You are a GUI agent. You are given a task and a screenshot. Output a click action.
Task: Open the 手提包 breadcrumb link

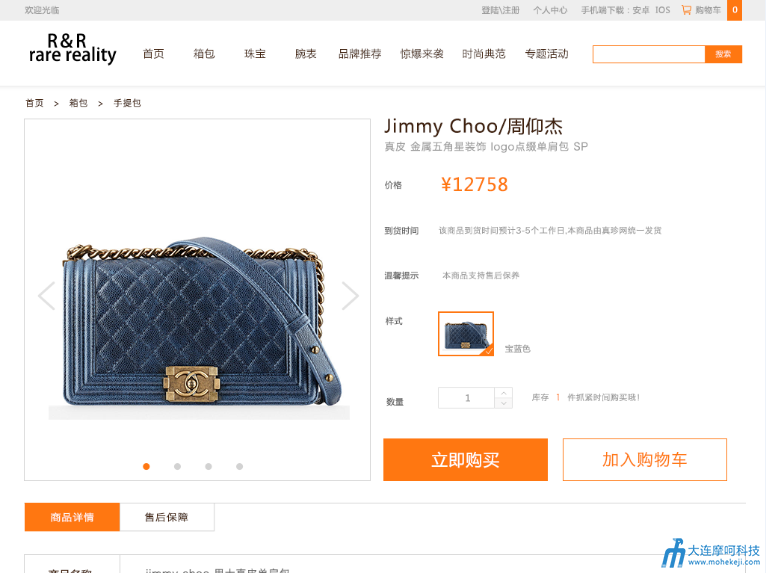click(127, 103)
